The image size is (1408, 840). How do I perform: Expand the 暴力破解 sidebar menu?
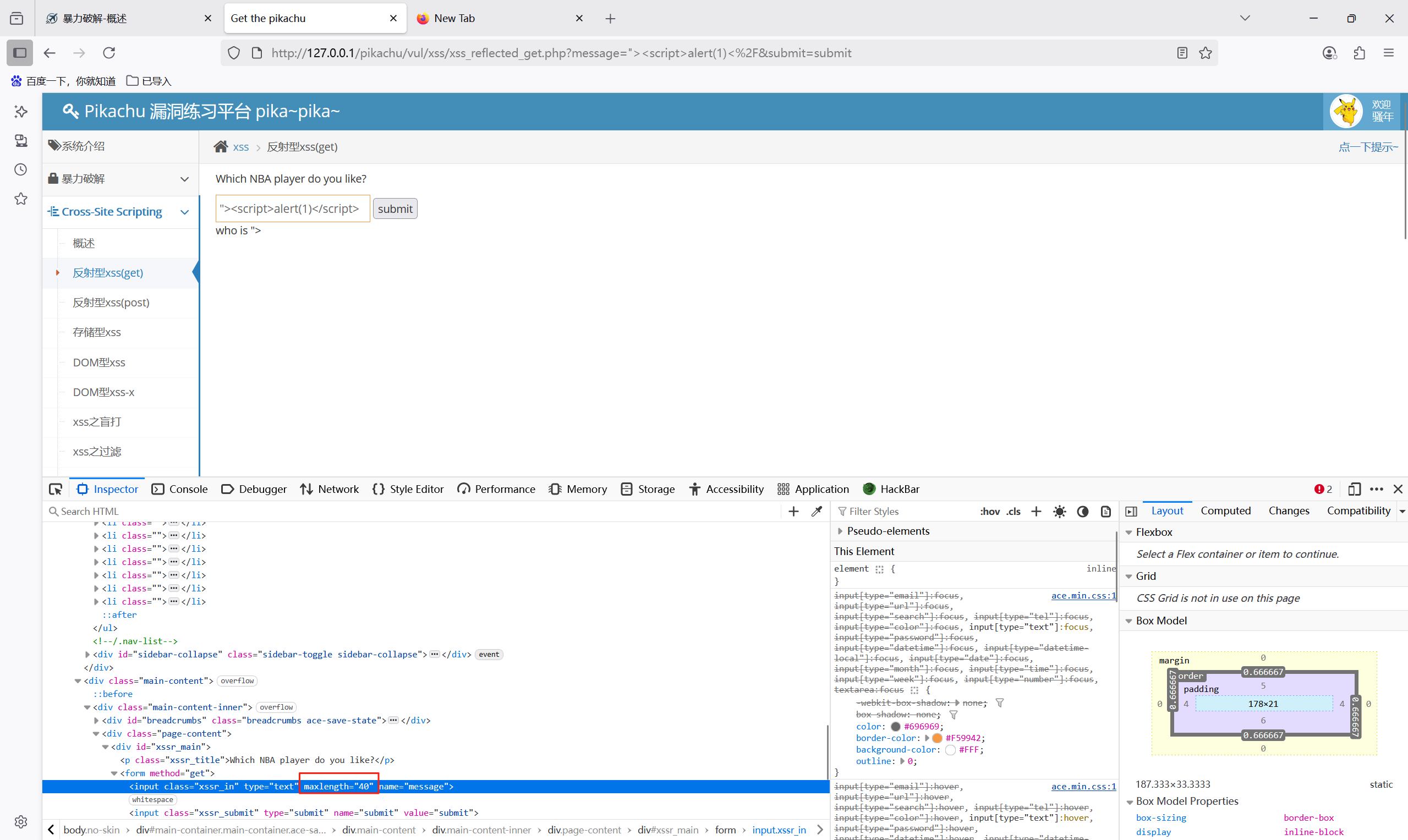[120, 179]
